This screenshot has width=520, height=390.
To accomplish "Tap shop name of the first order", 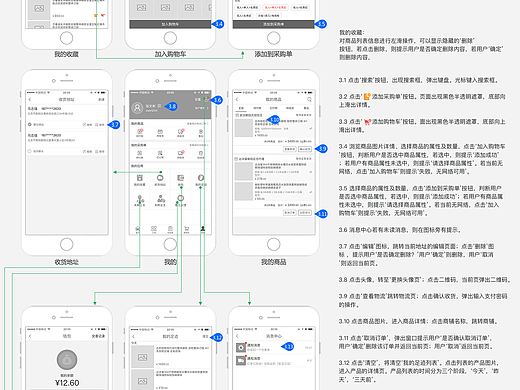I will 251,115.
